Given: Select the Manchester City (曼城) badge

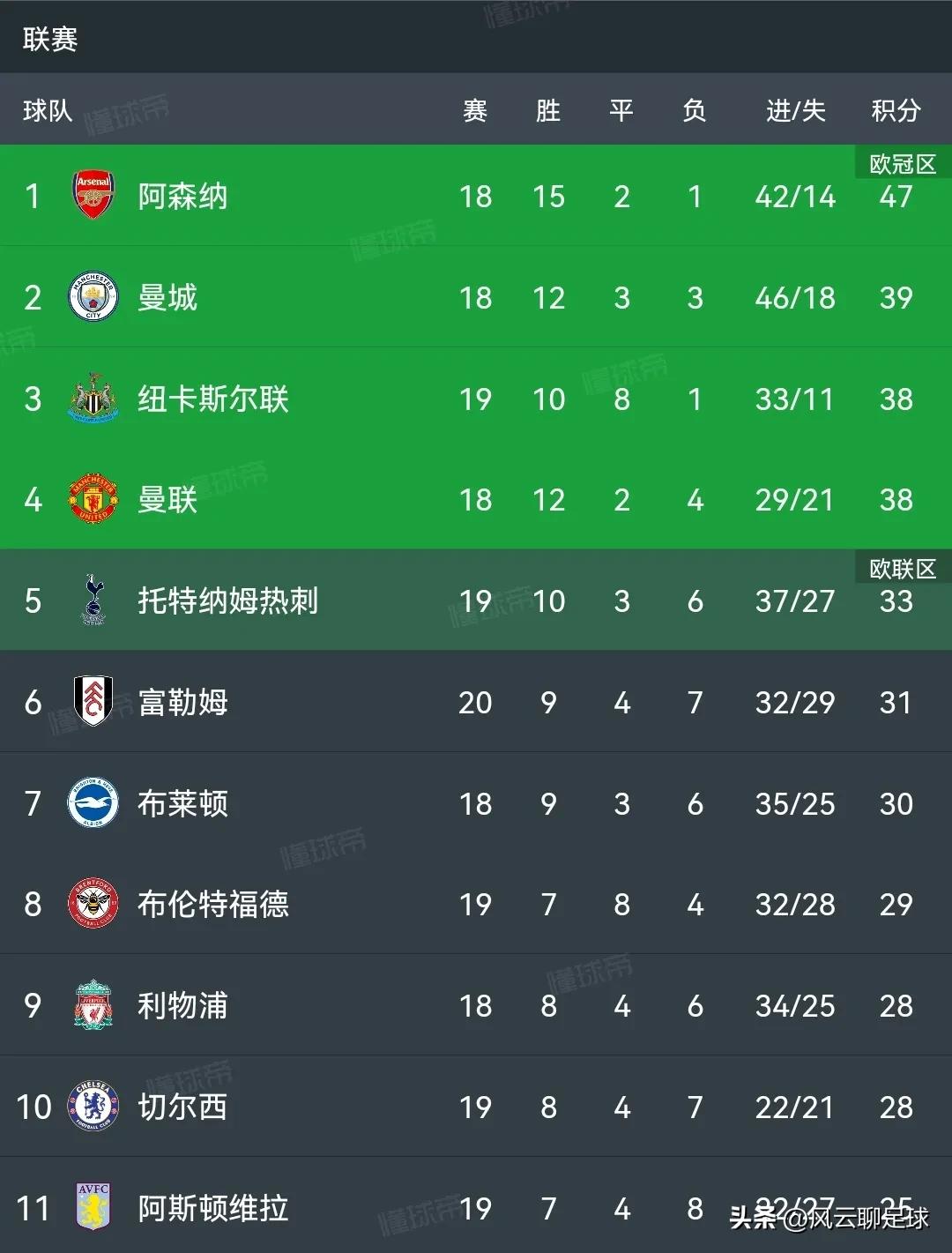Looking at the screenshot, I should [x=91, y=298].
